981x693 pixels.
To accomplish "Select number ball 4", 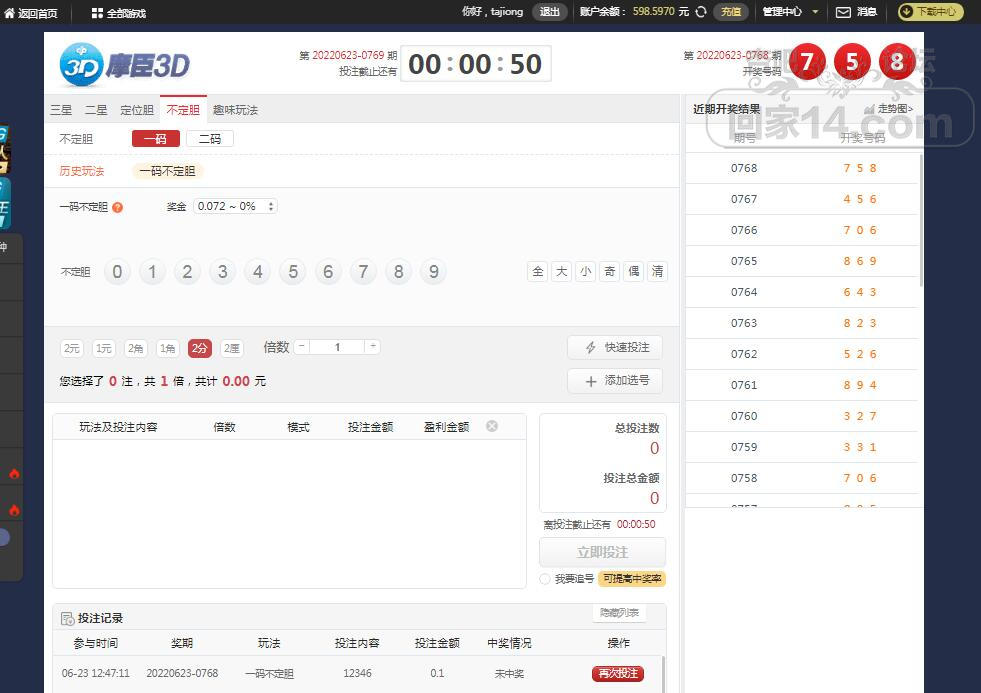I will click(x=258, y=271).
